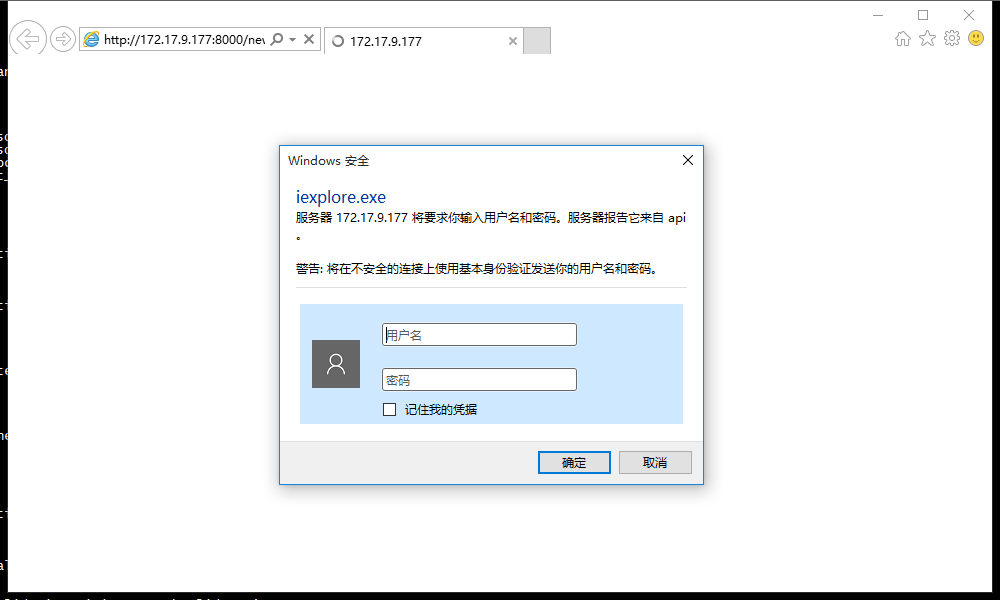The width and height of the screenshot is (1000, 600).
Task: Open Favorites star icon
Action: 927,38
